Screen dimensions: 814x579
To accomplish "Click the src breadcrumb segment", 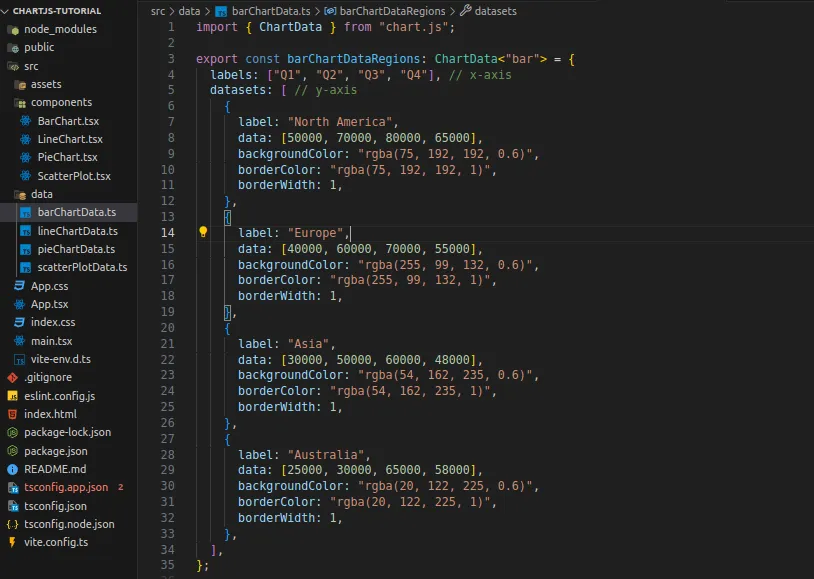I will click(158, 11).
